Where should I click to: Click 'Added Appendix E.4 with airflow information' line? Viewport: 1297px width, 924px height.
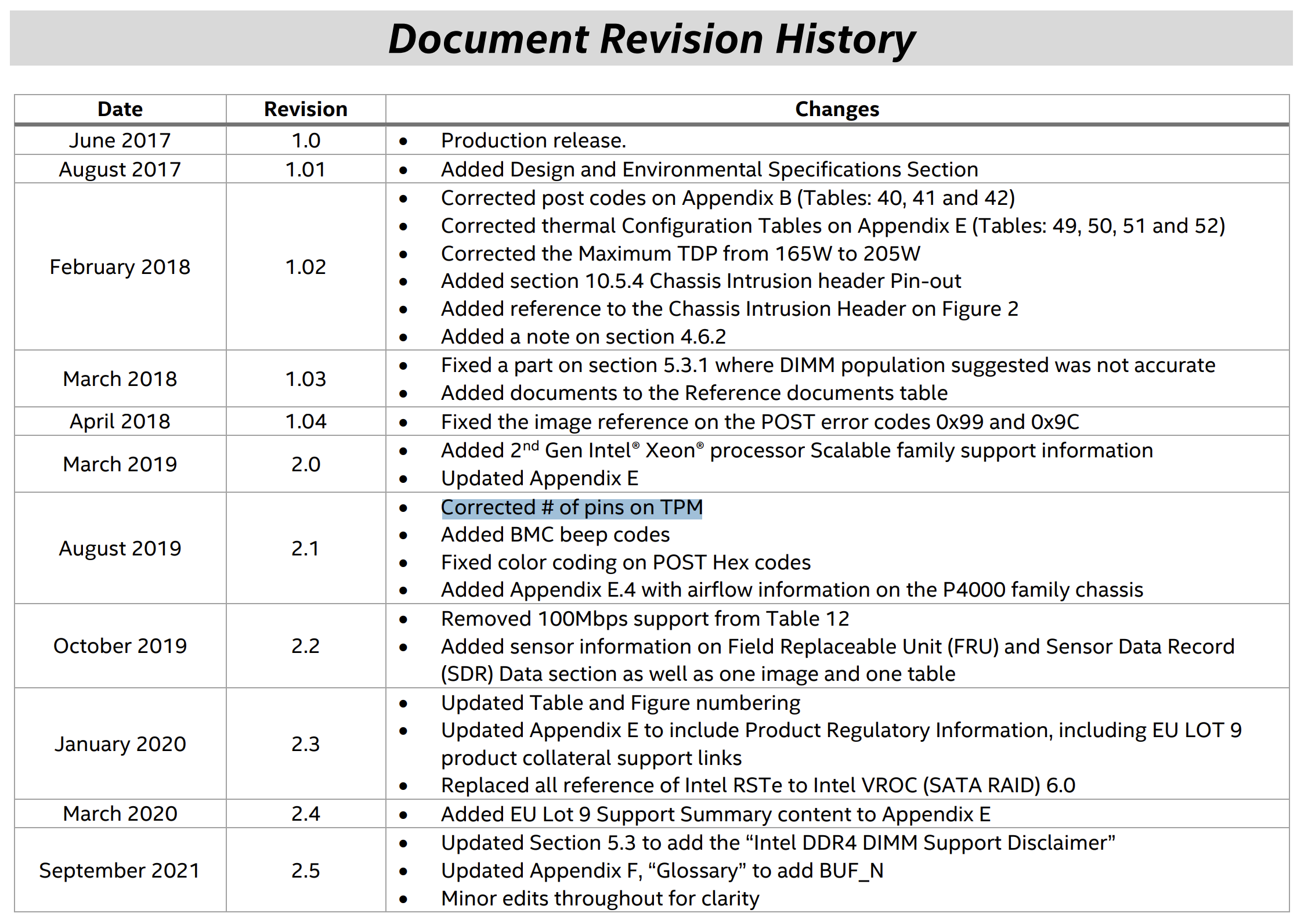click(x=792, y=590)
